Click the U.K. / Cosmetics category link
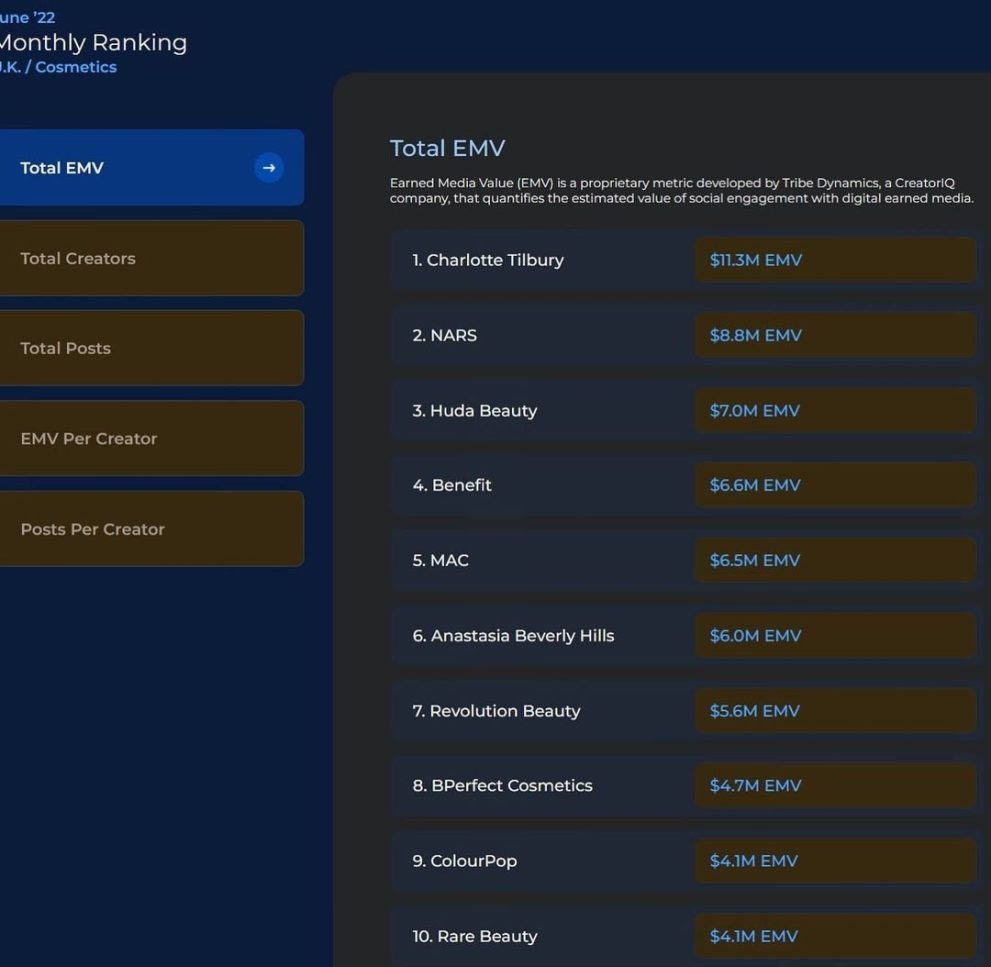Image resolution: width=991 pixels, height=967 pixels. (x=60, y=67)
